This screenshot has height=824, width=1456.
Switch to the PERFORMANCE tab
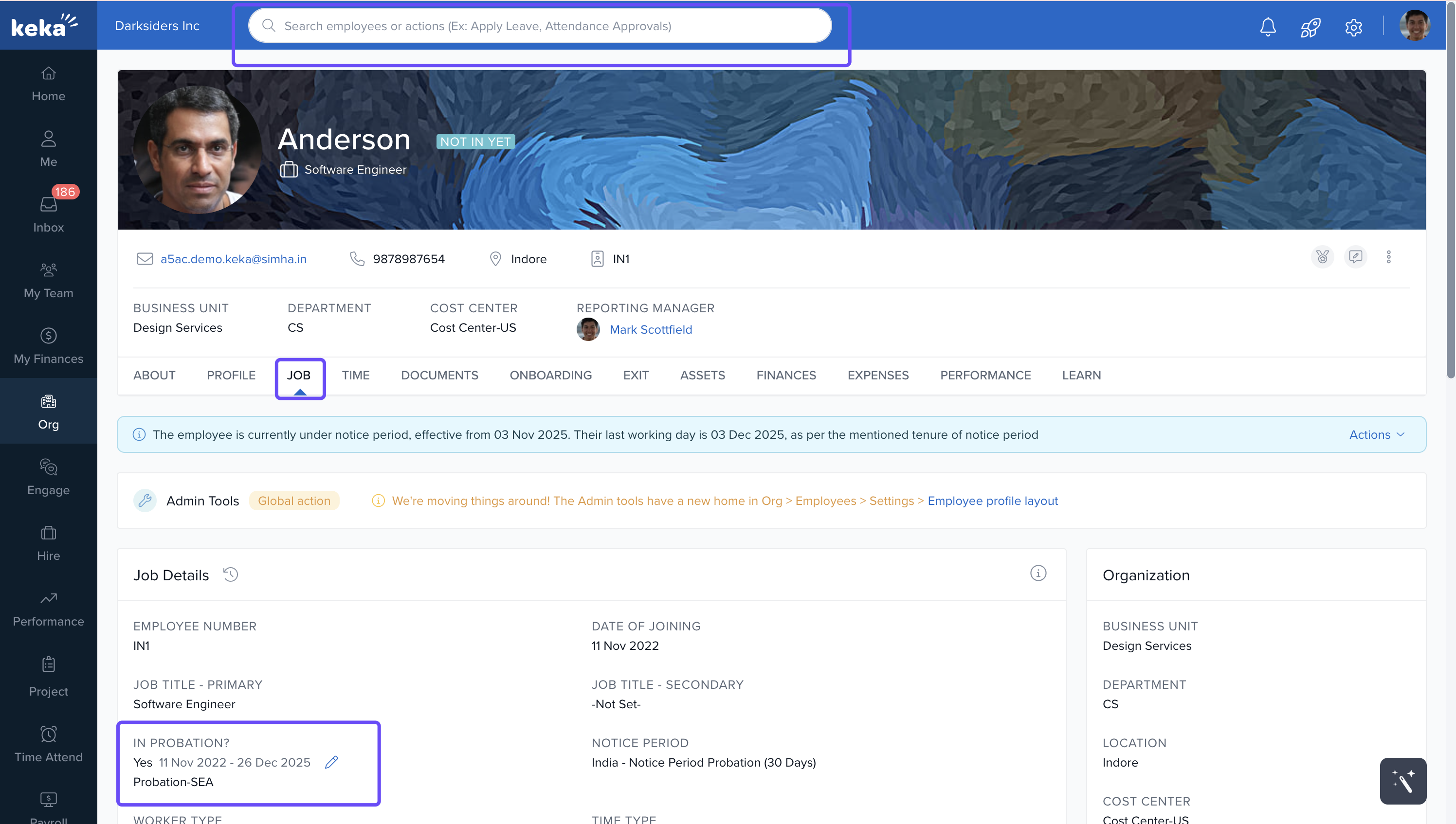(985, 375)
